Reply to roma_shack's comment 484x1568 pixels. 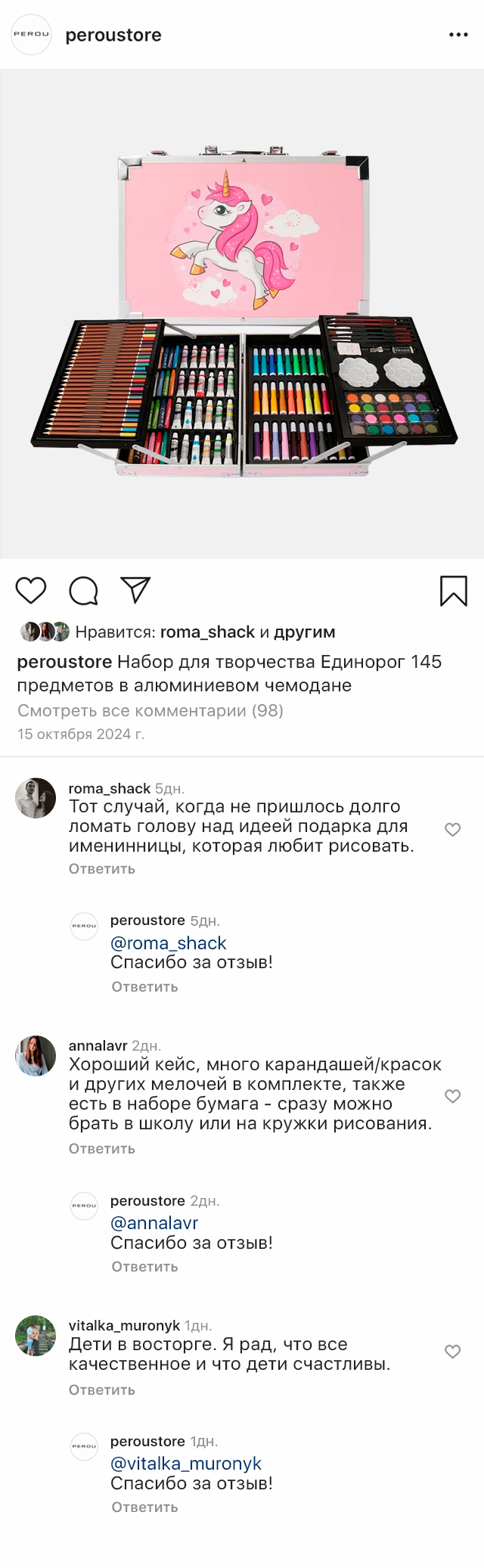click(x=102, y=869)
